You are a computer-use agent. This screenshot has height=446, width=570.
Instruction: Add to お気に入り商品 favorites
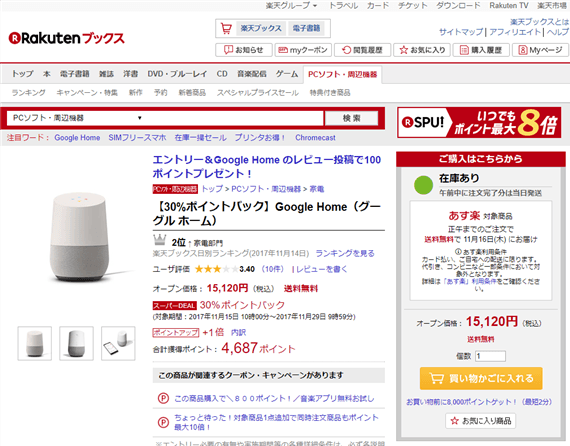480,421
